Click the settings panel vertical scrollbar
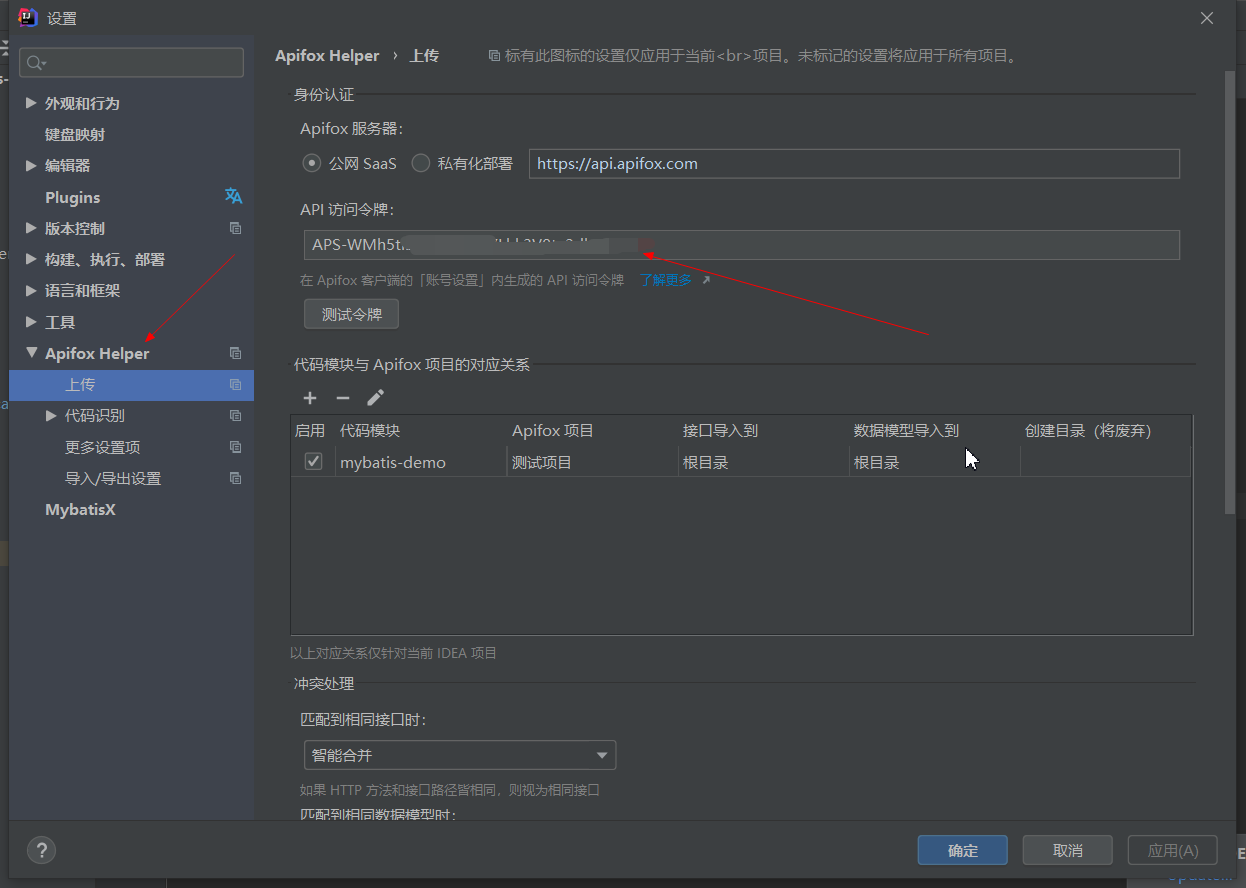This screenshot has width=1246, height=888. (1230, 292)
